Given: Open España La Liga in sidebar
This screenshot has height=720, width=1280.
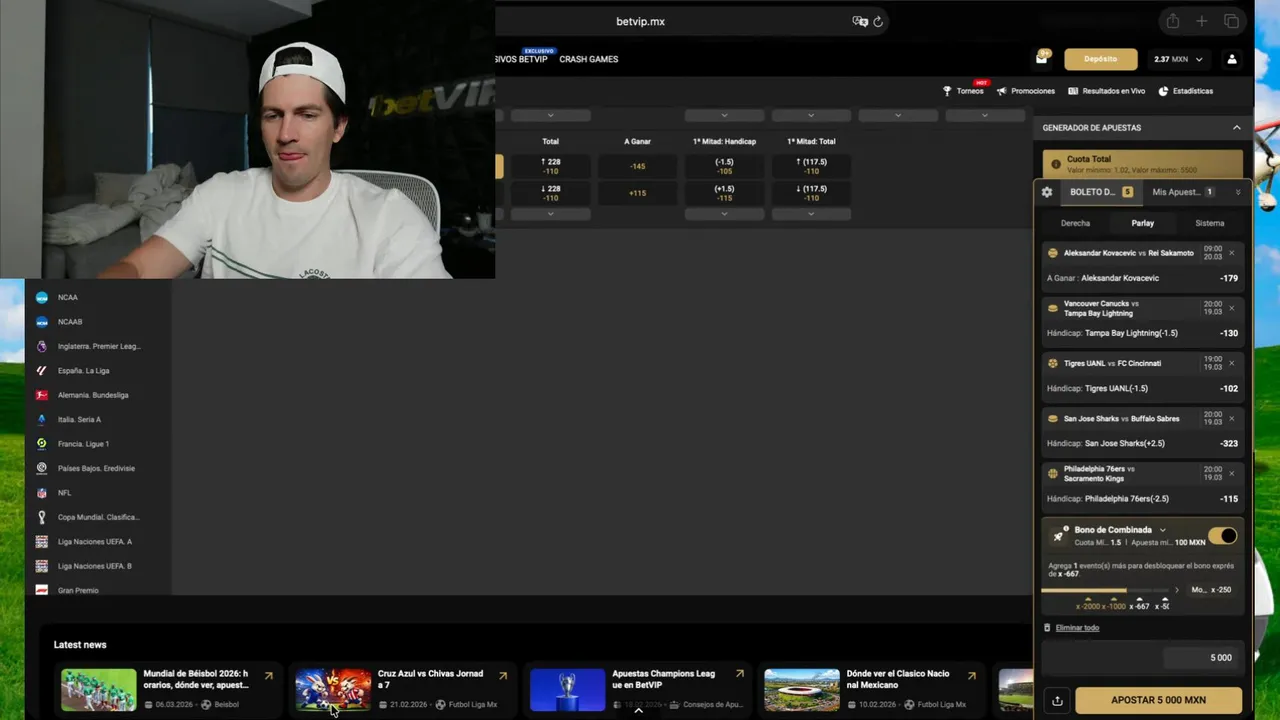Looking at the screenshot, I should [83, 371].
